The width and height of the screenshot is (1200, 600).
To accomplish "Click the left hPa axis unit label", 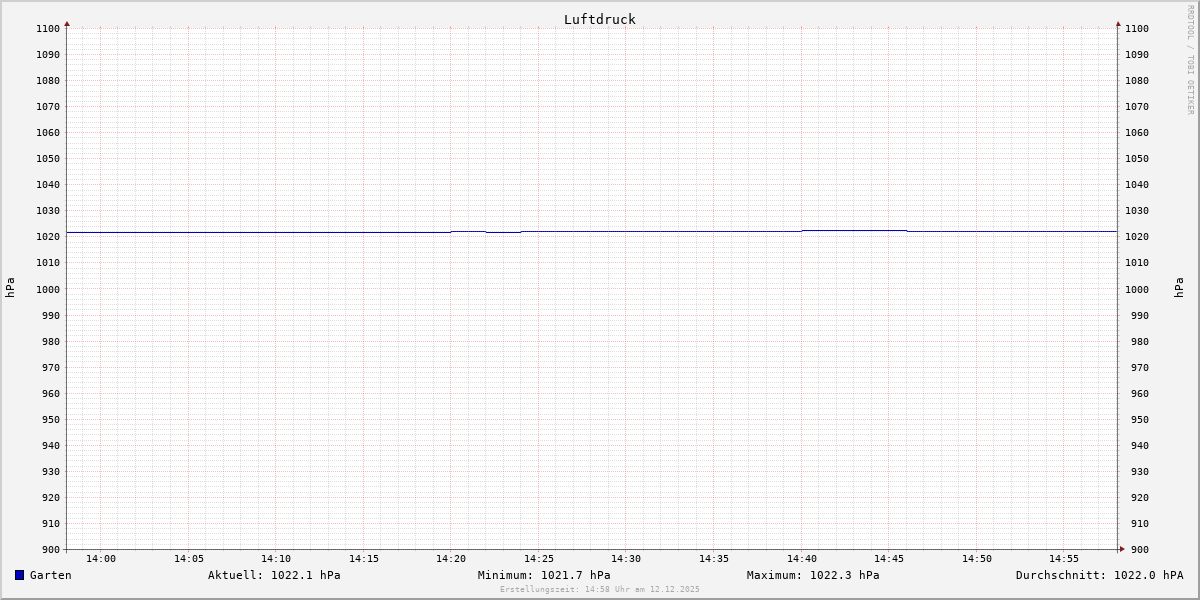I will 10,288.
